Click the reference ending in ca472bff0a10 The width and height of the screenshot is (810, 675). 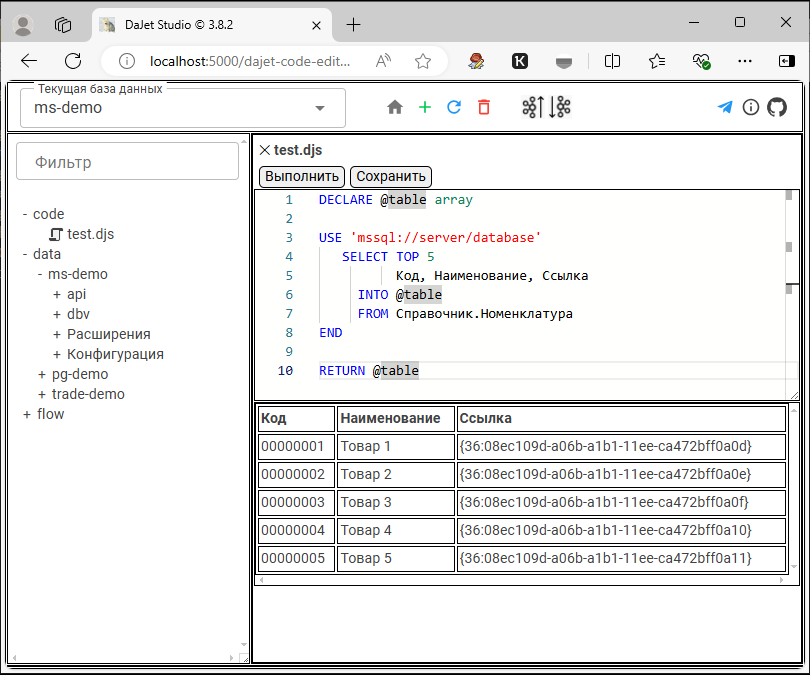(x=621, y=530)
